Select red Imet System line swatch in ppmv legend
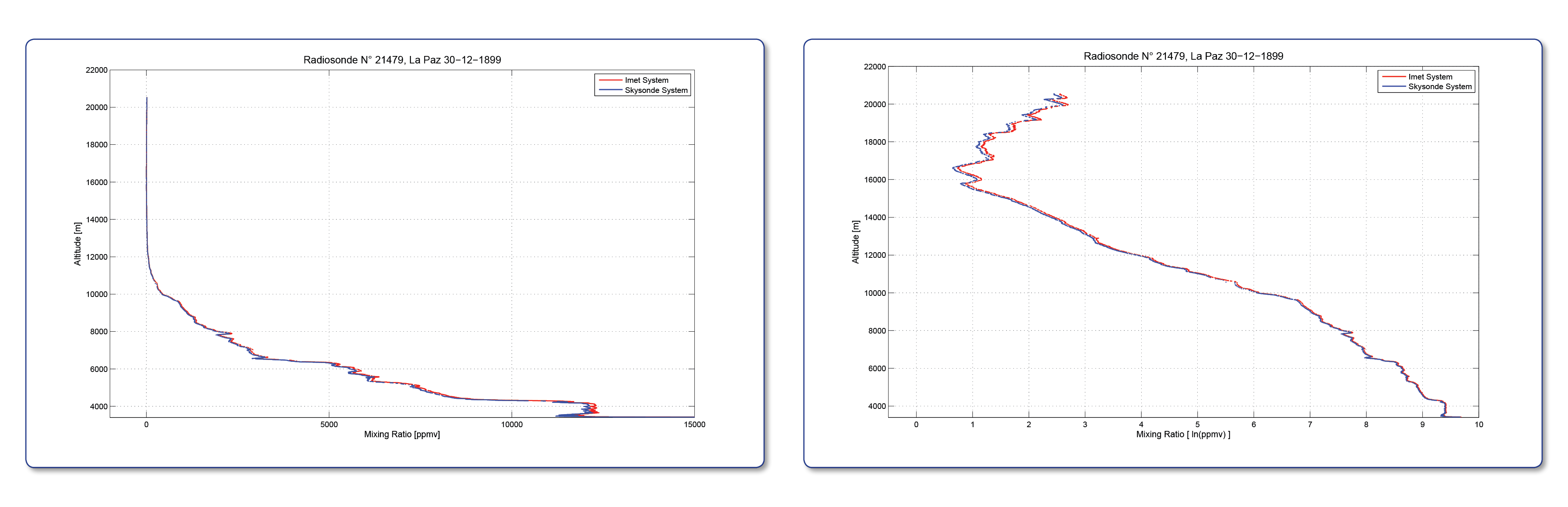 point(610,80)
